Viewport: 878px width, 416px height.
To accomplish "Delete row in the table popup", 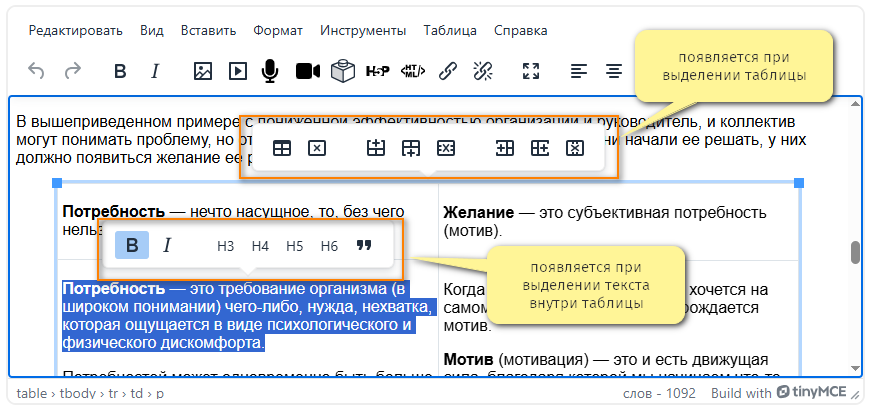I will click(446, 148).
